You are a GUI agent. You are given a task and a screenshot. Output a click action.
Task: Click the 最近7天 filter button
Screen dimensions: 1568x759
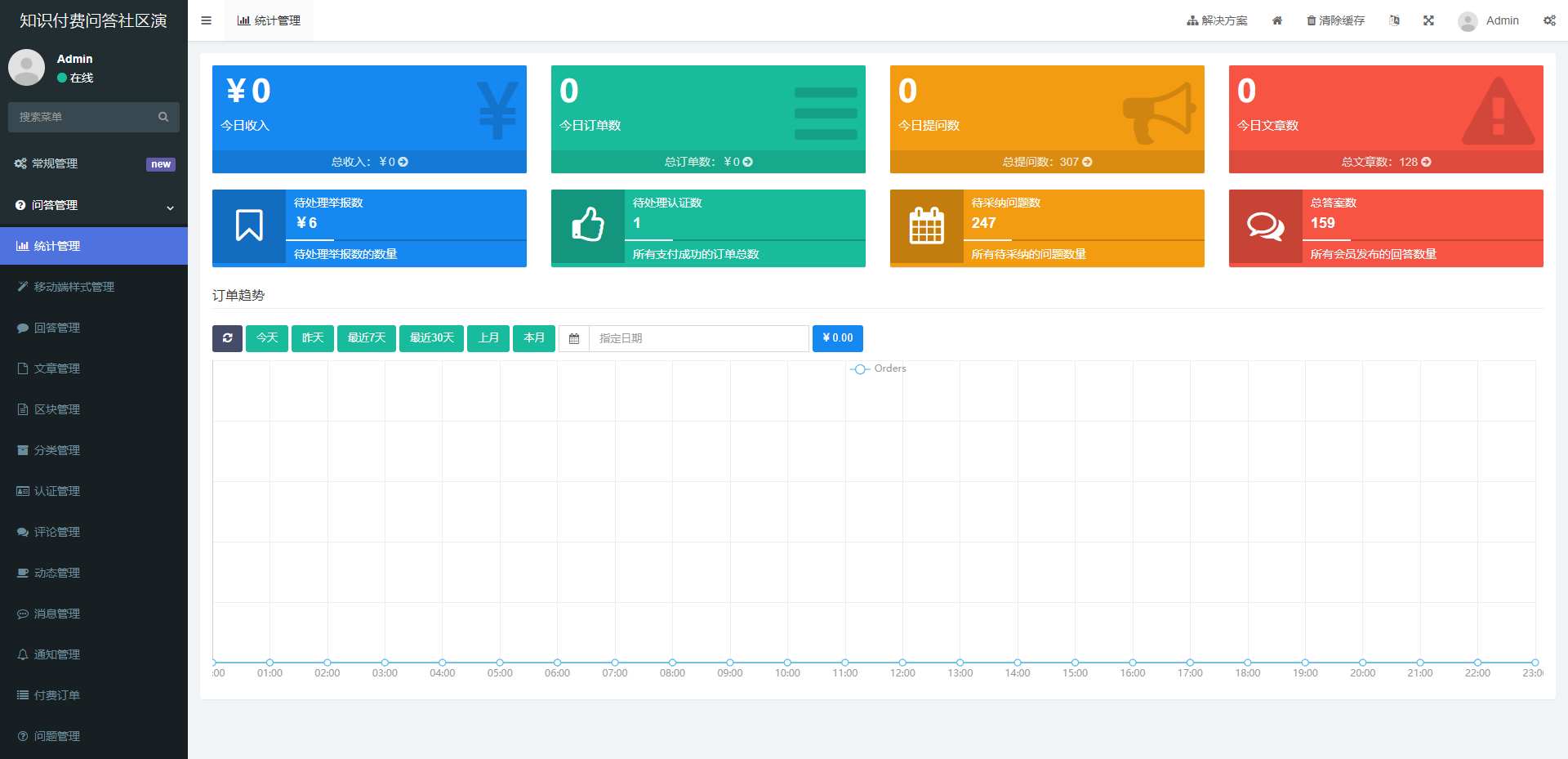pyautogui.click(x=366, y=338)
